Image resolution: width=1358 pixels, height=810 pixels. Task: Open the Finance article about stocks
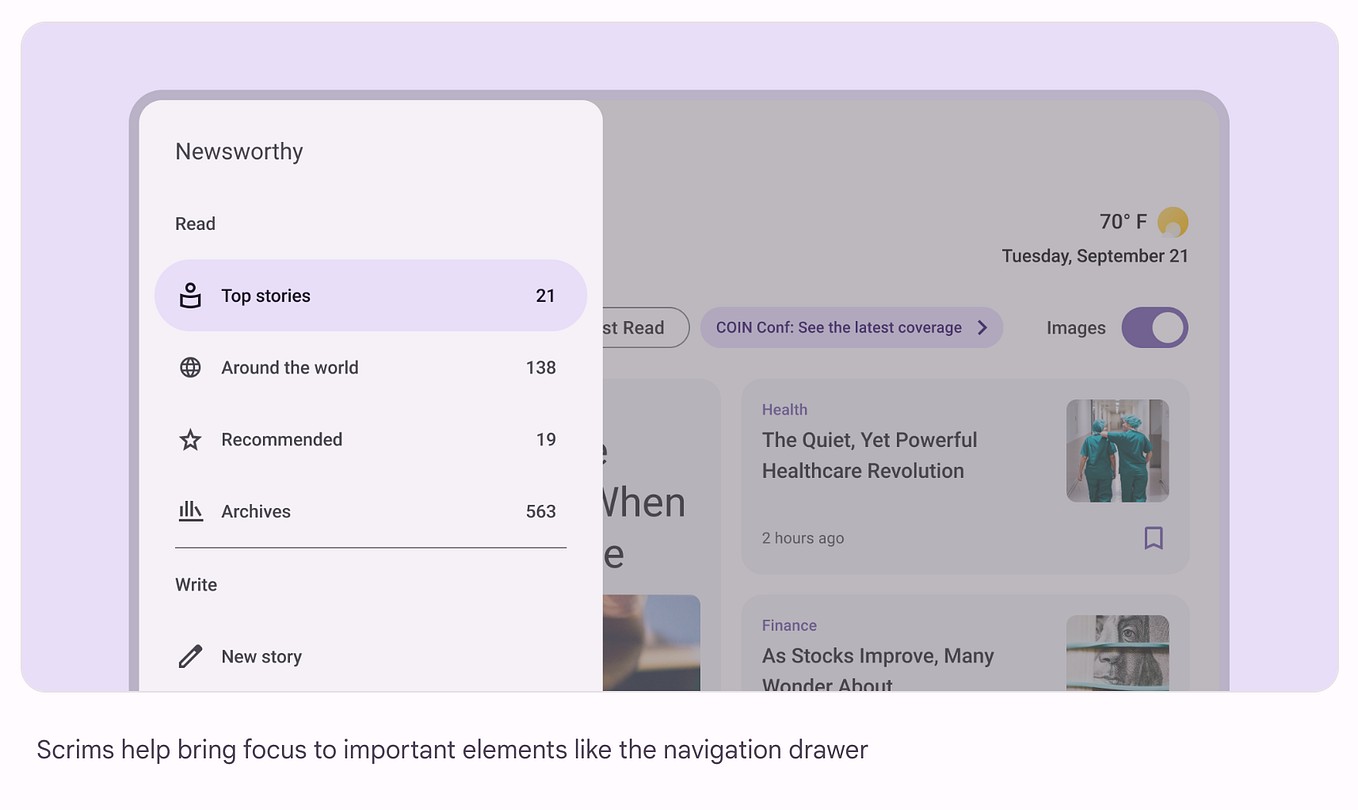(x=878, y=656)
